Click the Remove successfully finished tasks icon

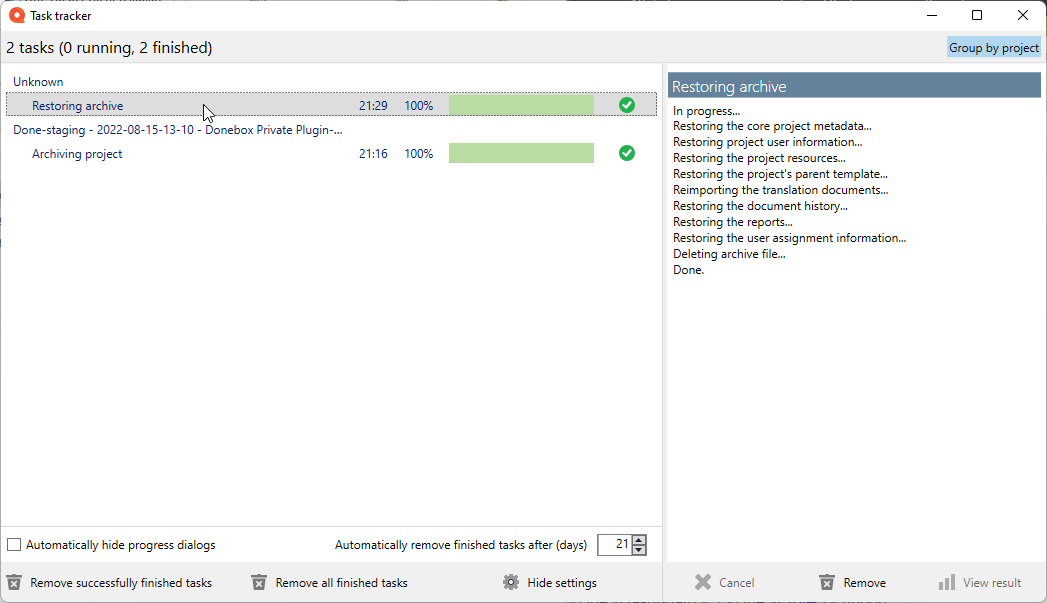(x=16, y=582)
